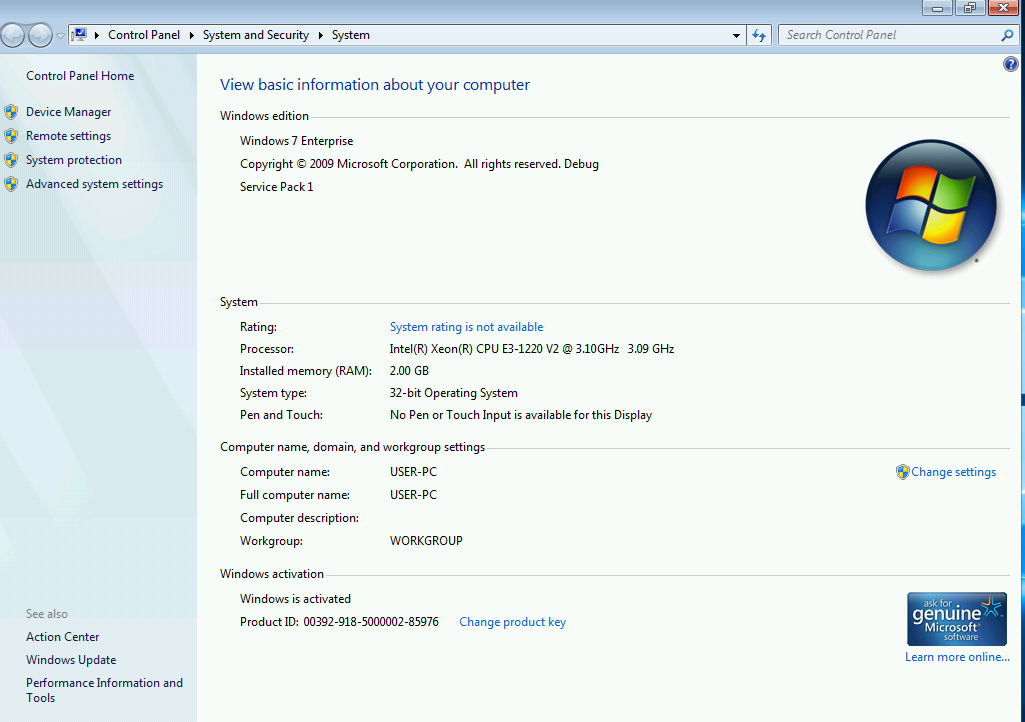Click the shield icon beside System protection
The width and height of the screenshot is (1025, 722).
pyautogui.click(x=11, y=160)
